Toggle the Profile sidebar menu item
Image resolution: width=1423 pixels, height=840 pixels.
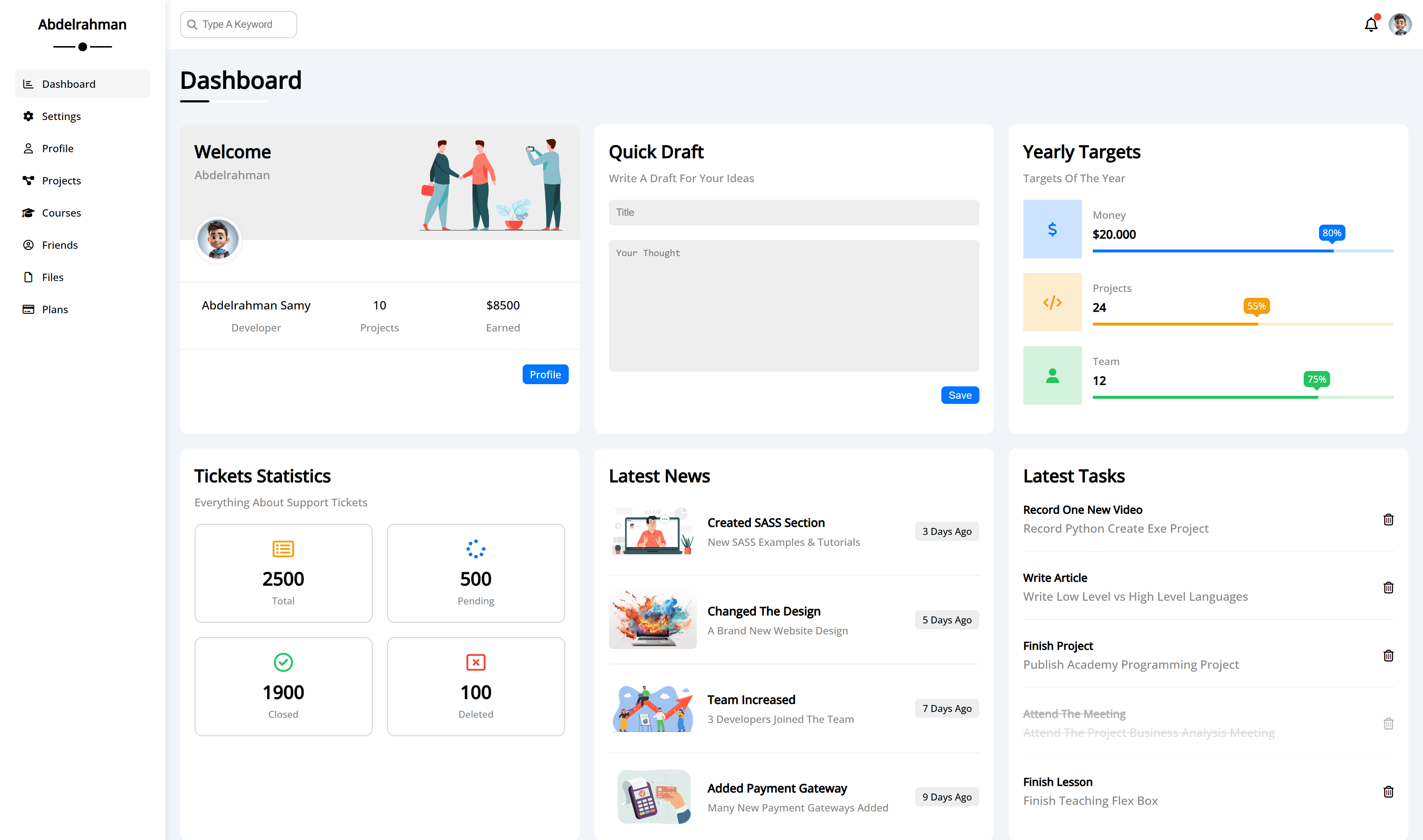click(57, 148)
